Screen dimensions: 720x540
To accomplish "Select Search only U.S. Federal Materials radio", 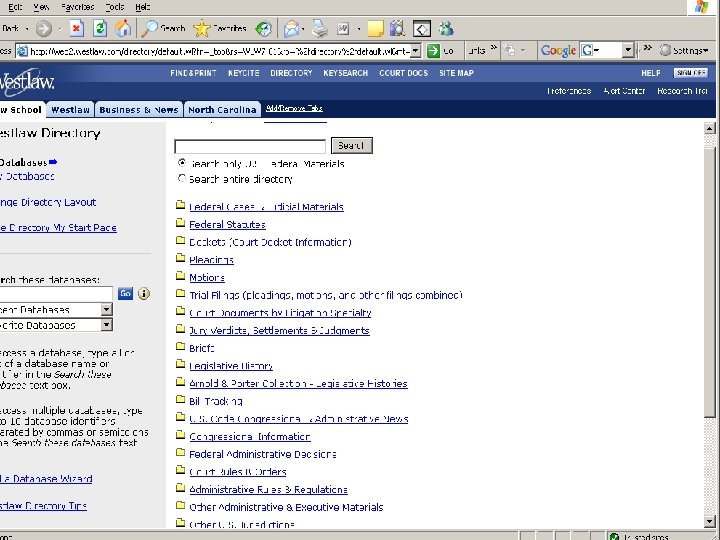I will tap(182, 163).
